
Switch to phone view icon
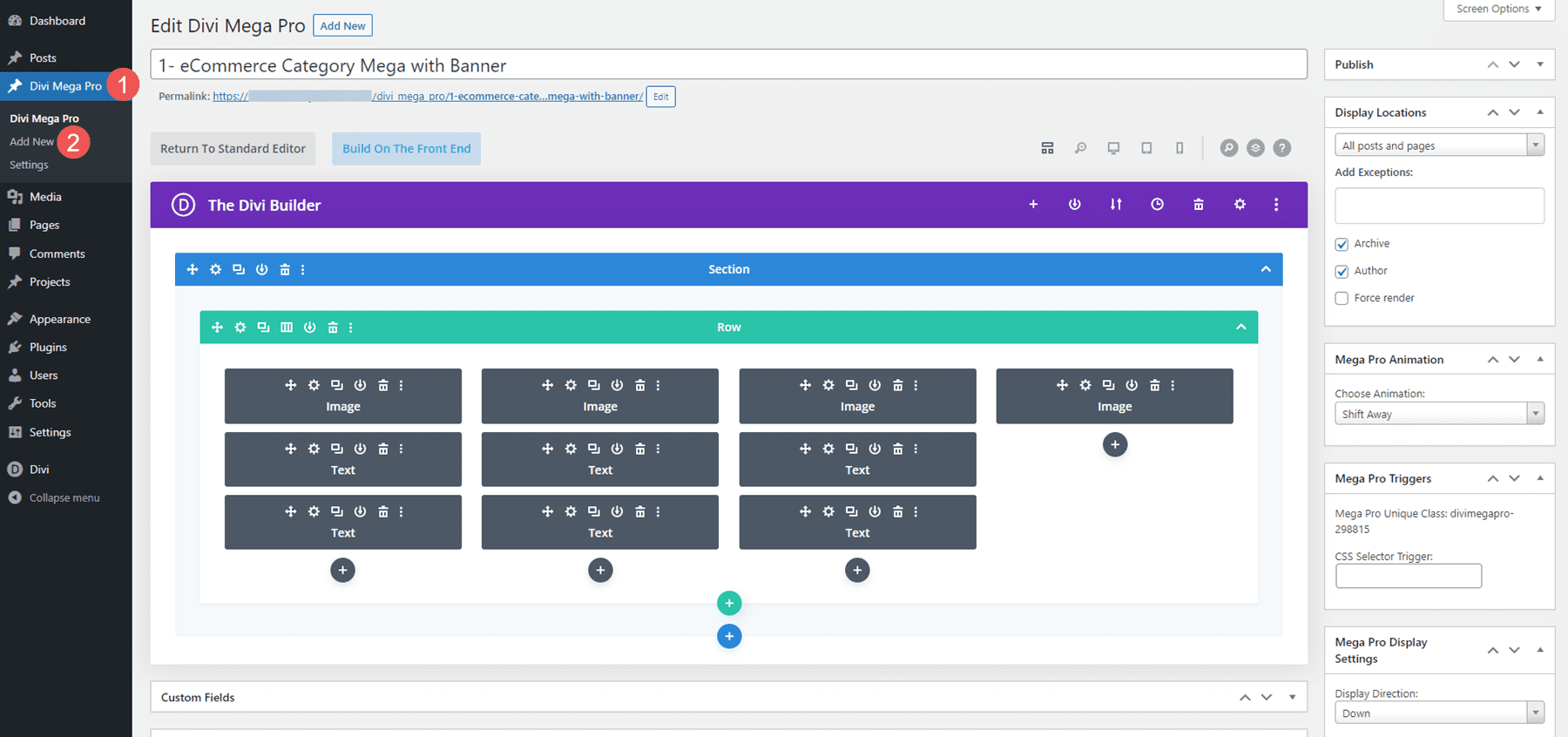click(1179, 148)
